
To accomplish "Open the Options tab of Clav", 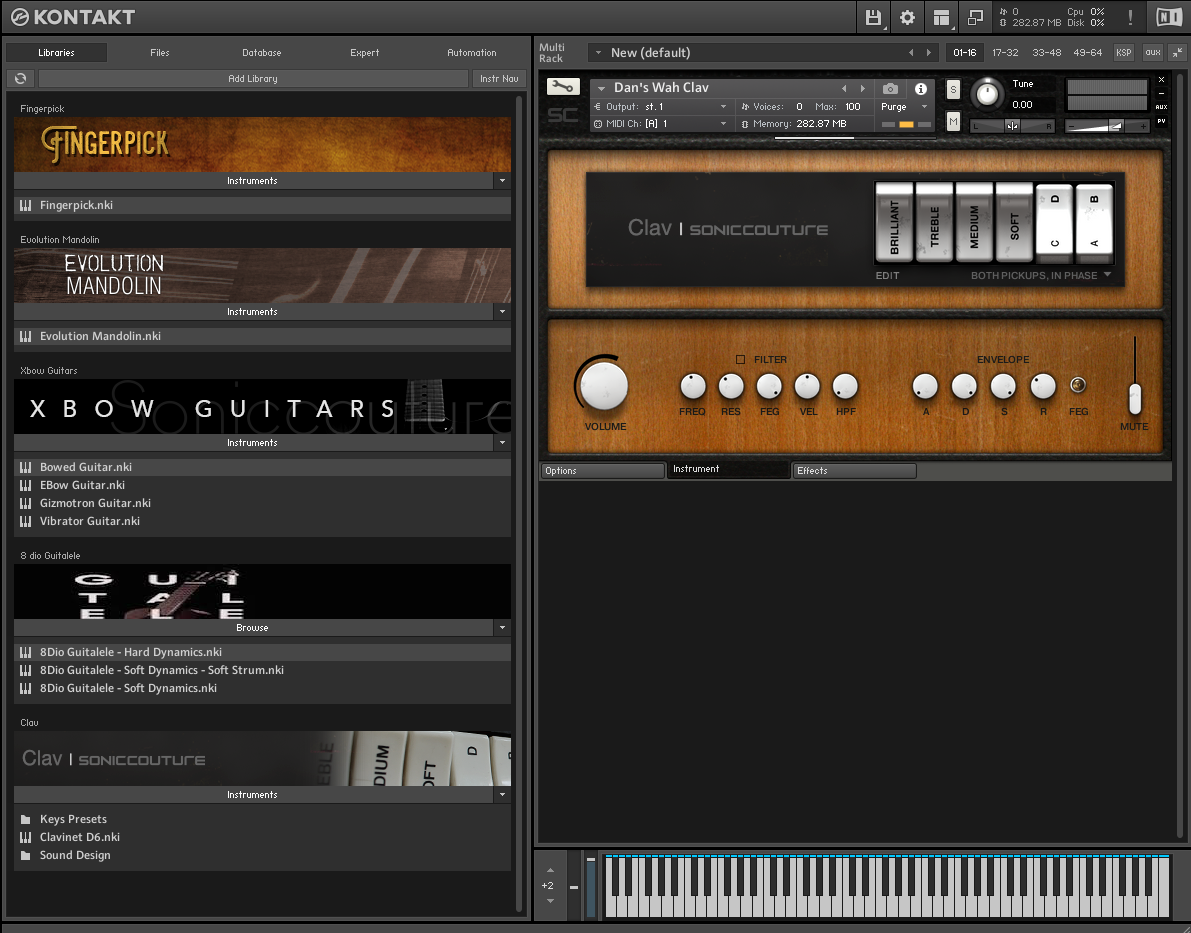I will click(602, 471).
